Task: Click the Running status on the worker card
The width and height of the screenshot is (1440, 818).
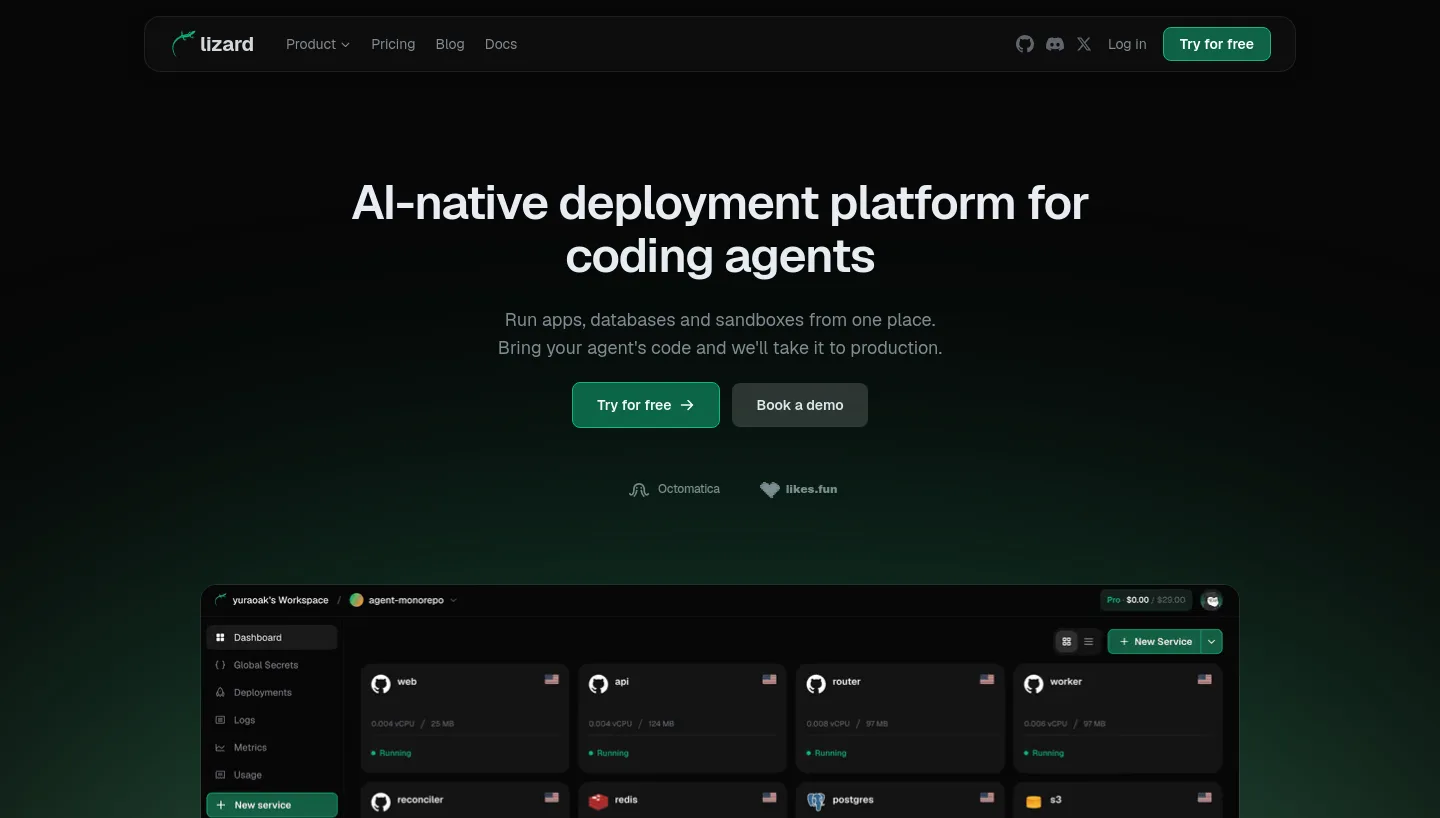Action: tap(1044, 753)
